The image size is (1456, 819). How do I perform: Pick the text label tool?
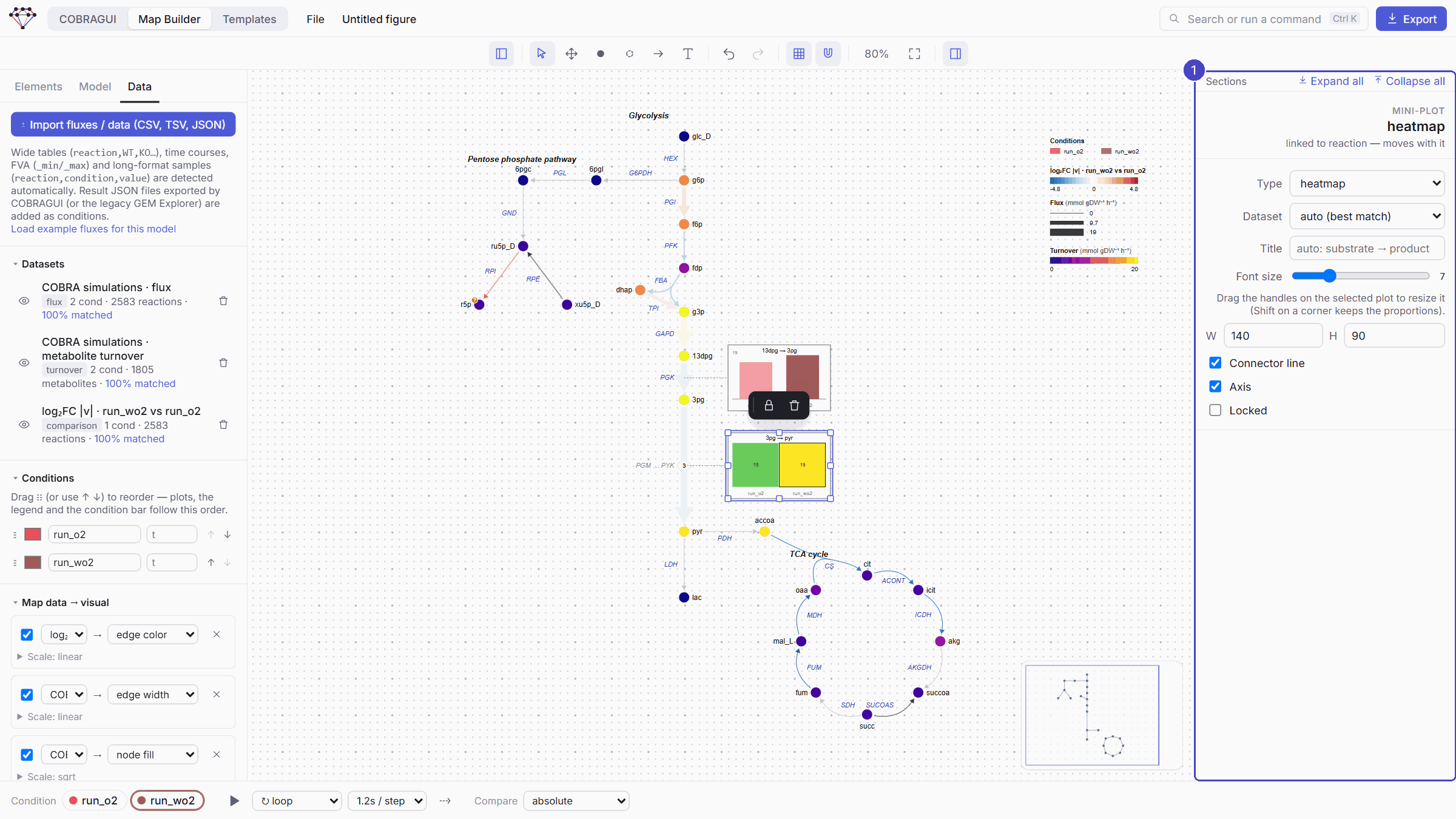(x=687, y=54)
